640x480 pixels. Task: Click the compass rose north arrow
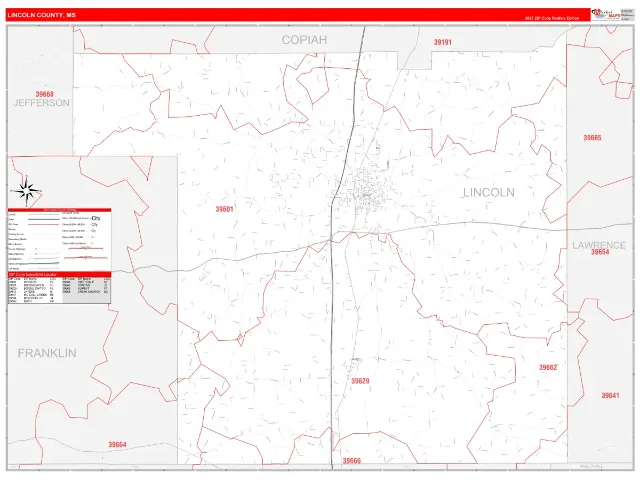[26, 191]
